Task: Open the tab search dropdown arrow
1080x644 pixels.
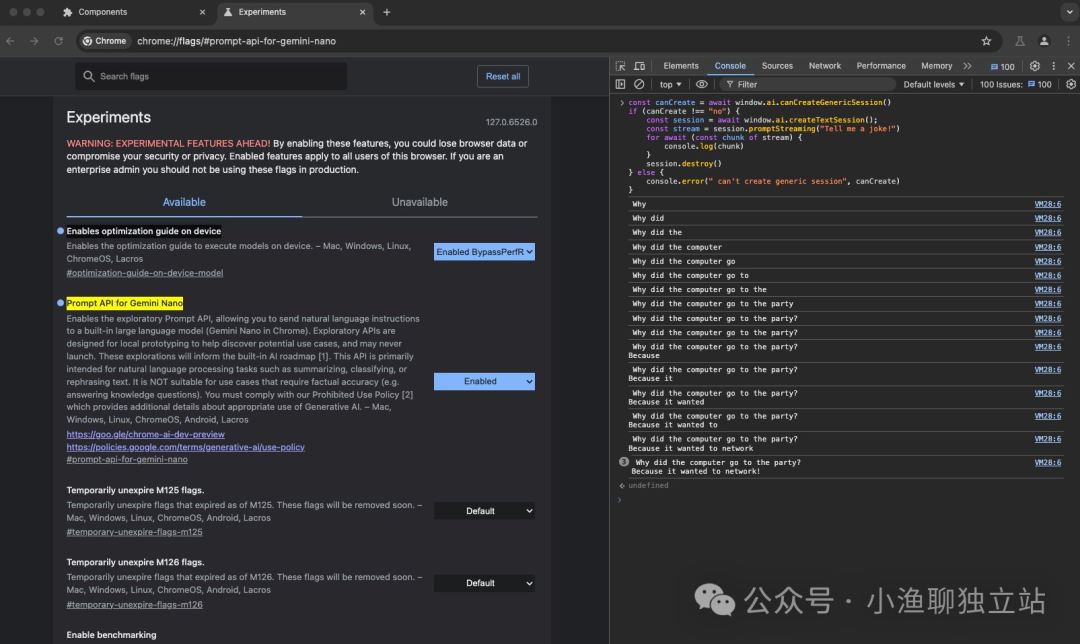Action: click(1070, 12)
